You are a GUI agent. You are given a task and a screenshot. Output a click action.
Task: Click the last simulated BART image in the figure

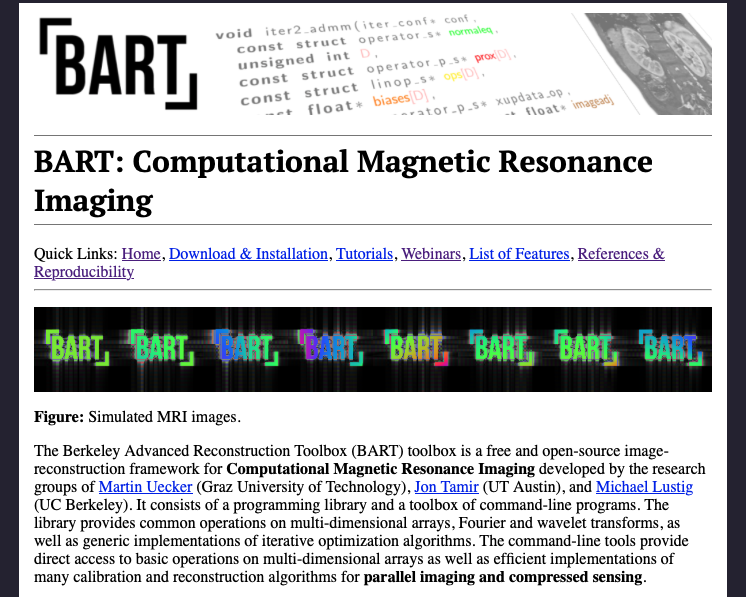point(670,348)
